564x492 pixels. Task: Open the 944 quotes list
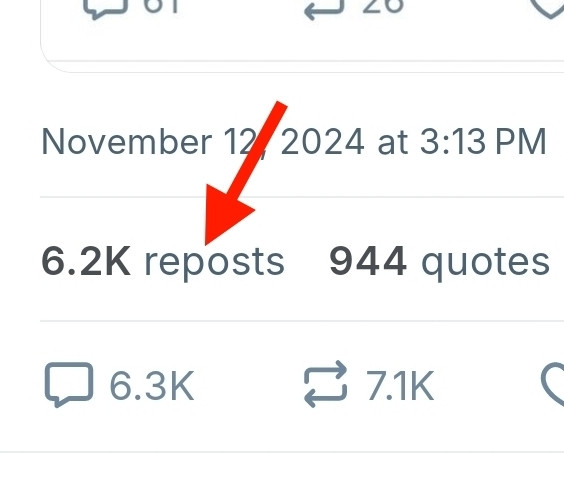click(x=440, y=262)
